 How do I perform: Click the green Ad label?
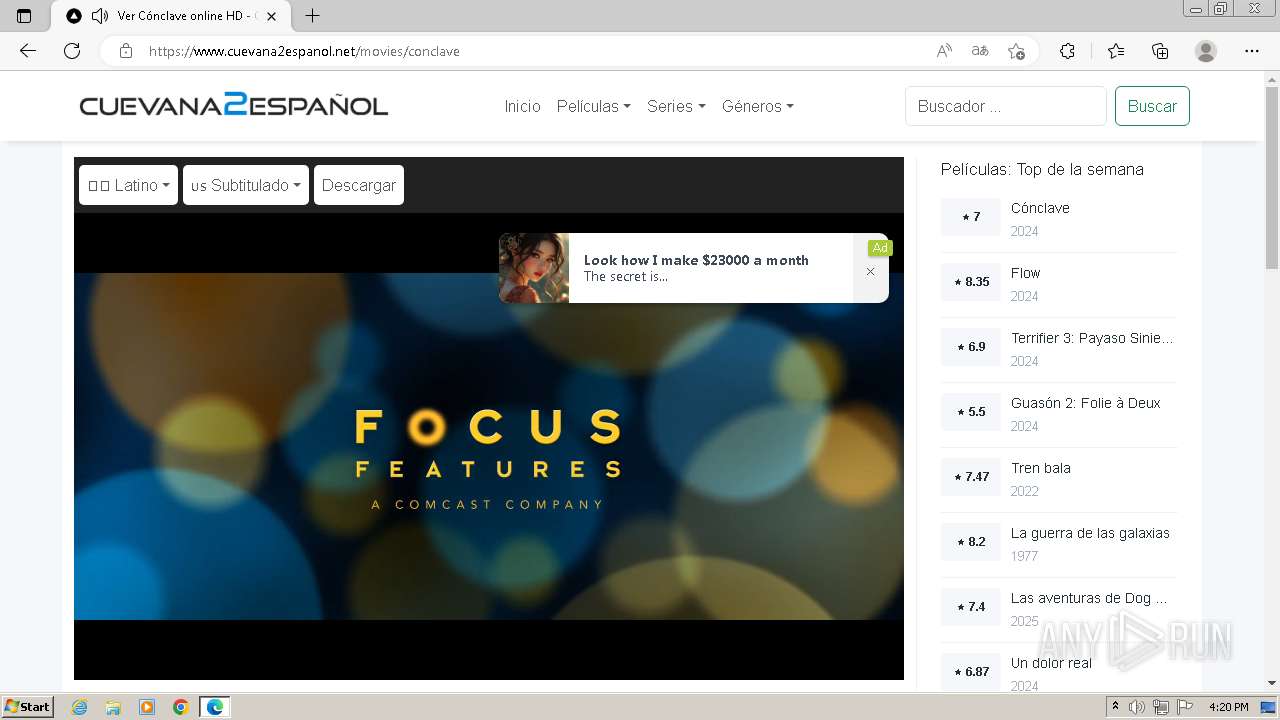[880, 248]
